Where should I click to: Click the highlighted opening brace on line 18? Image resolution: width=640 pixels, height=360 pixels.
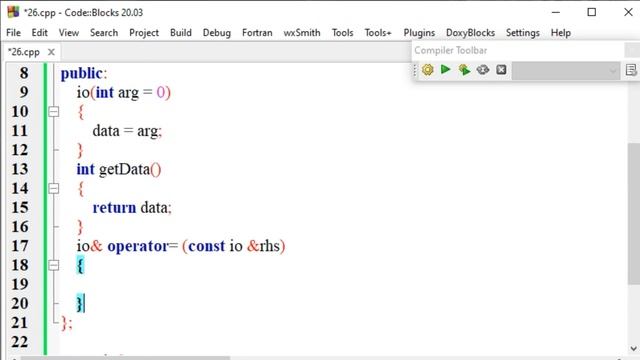[80, 265]
